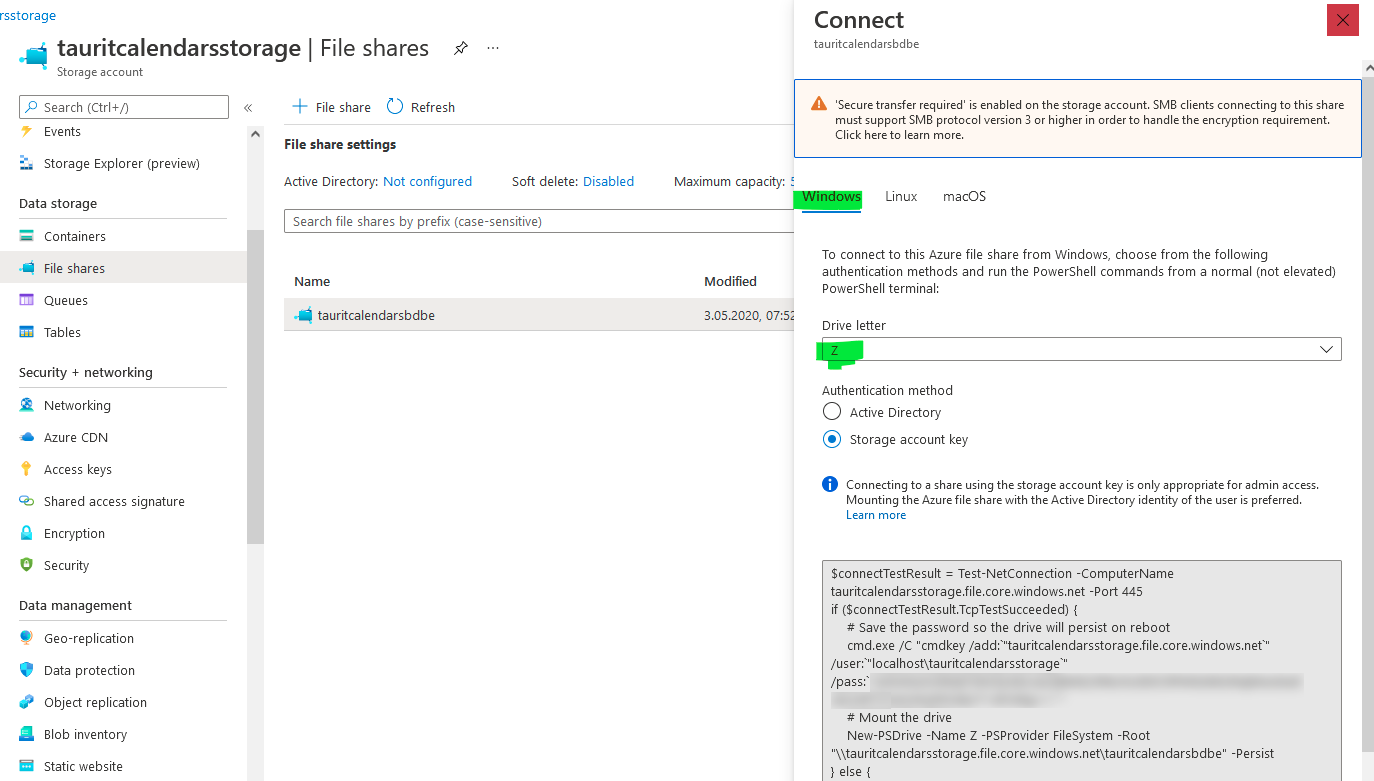1374x781 pixels.
Task: Click the tauritcalendarsbdbe file share name
Action: coord(376,316)
